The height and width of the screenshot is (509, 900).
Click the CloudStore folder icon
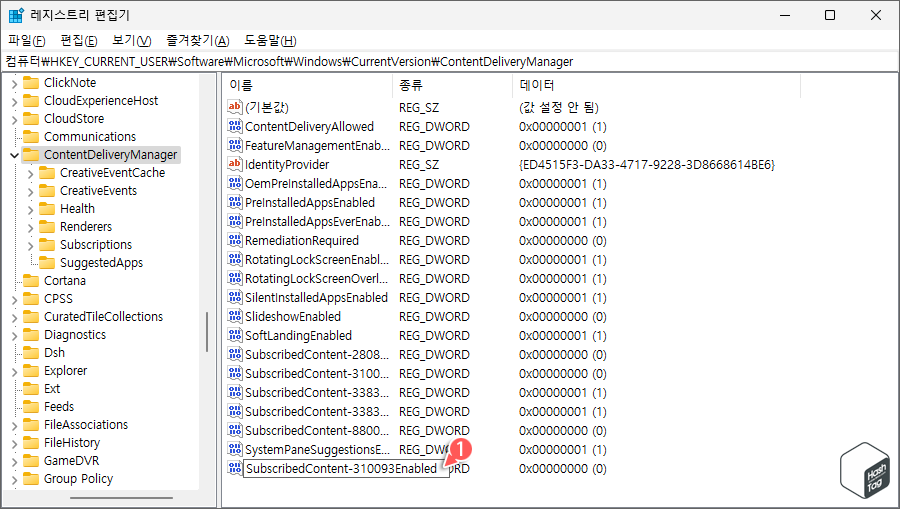coord(31,118)
